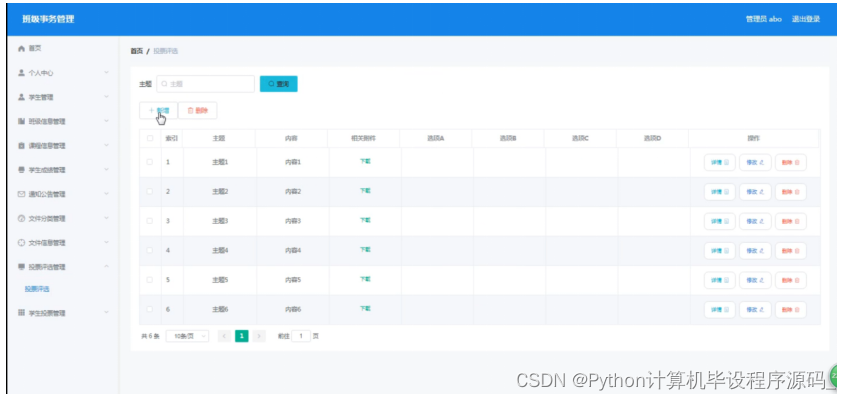Go to 首页 via the sidebar home icon

[x=21, y=49]
